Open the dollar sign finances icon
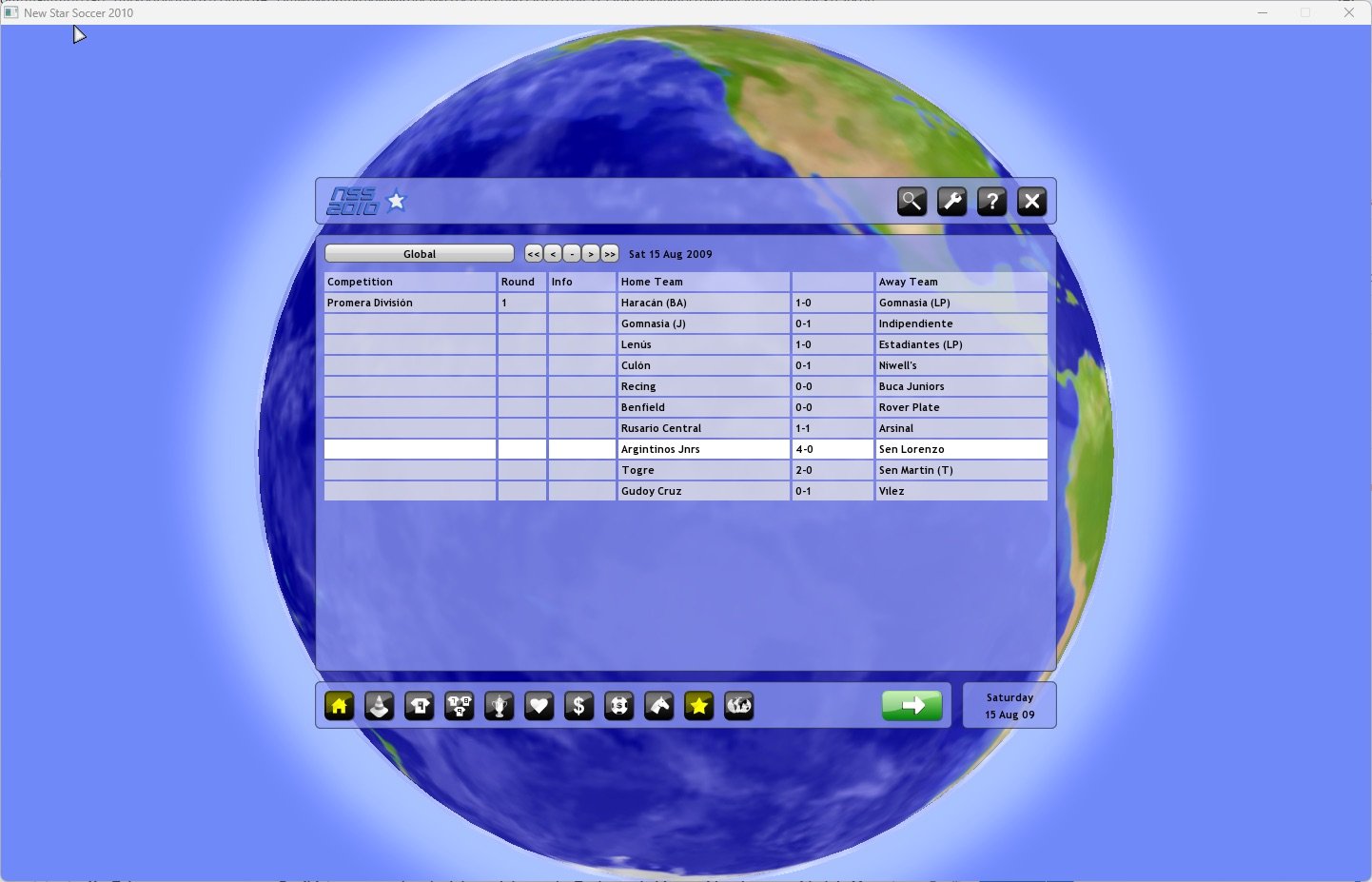 579,706
